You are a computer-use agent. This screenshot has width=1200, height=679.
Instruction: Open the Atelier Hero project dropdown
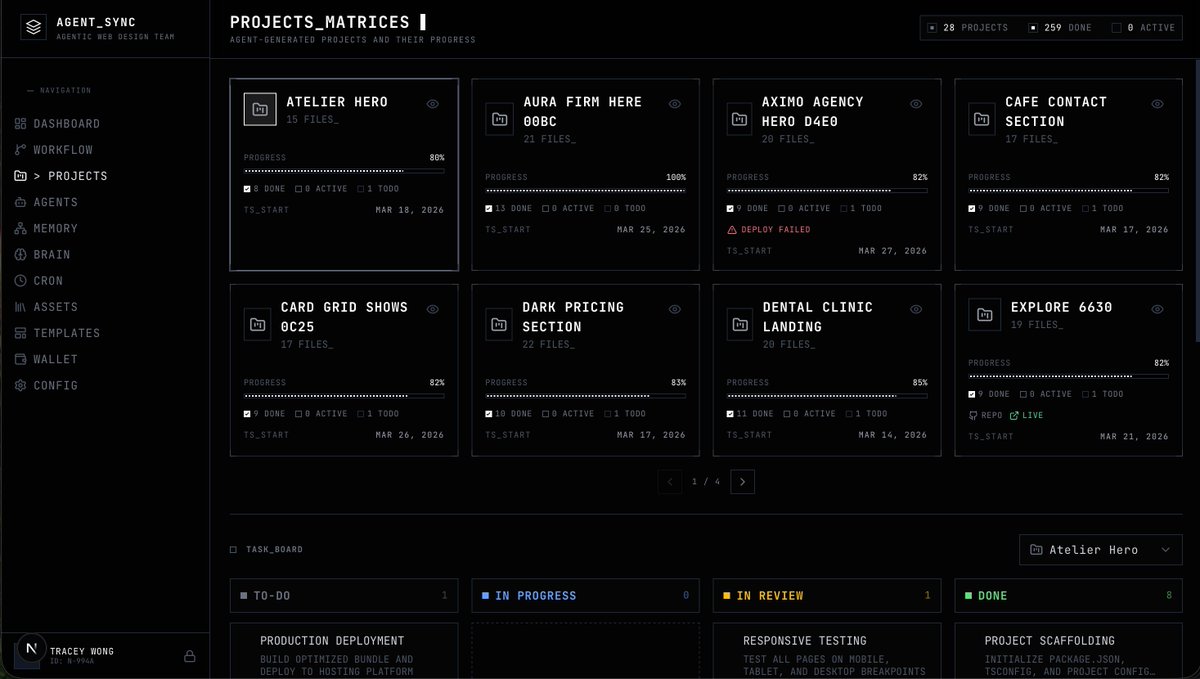[1100, 550]
